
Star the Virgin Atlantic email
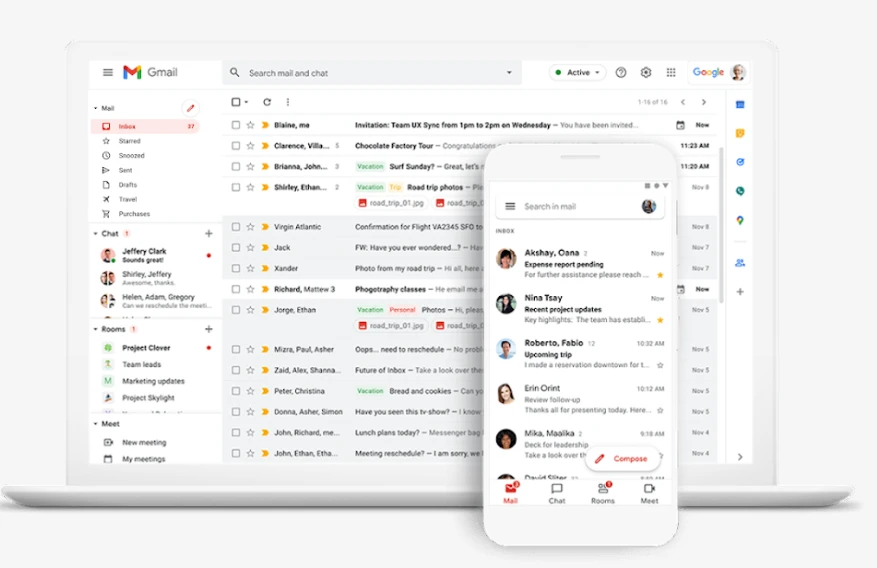pyautogui.click(x=251, y=227)
